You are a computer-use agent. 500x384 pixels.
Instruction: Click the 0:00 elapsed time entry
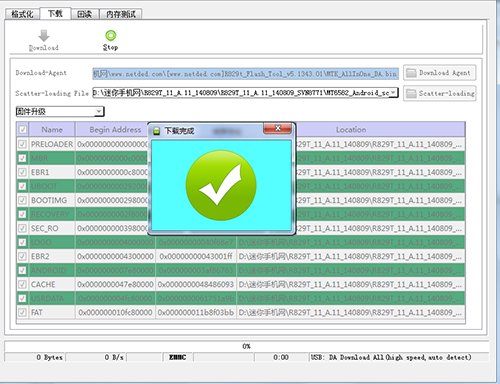pyautogui.click(x=281, y=357)
